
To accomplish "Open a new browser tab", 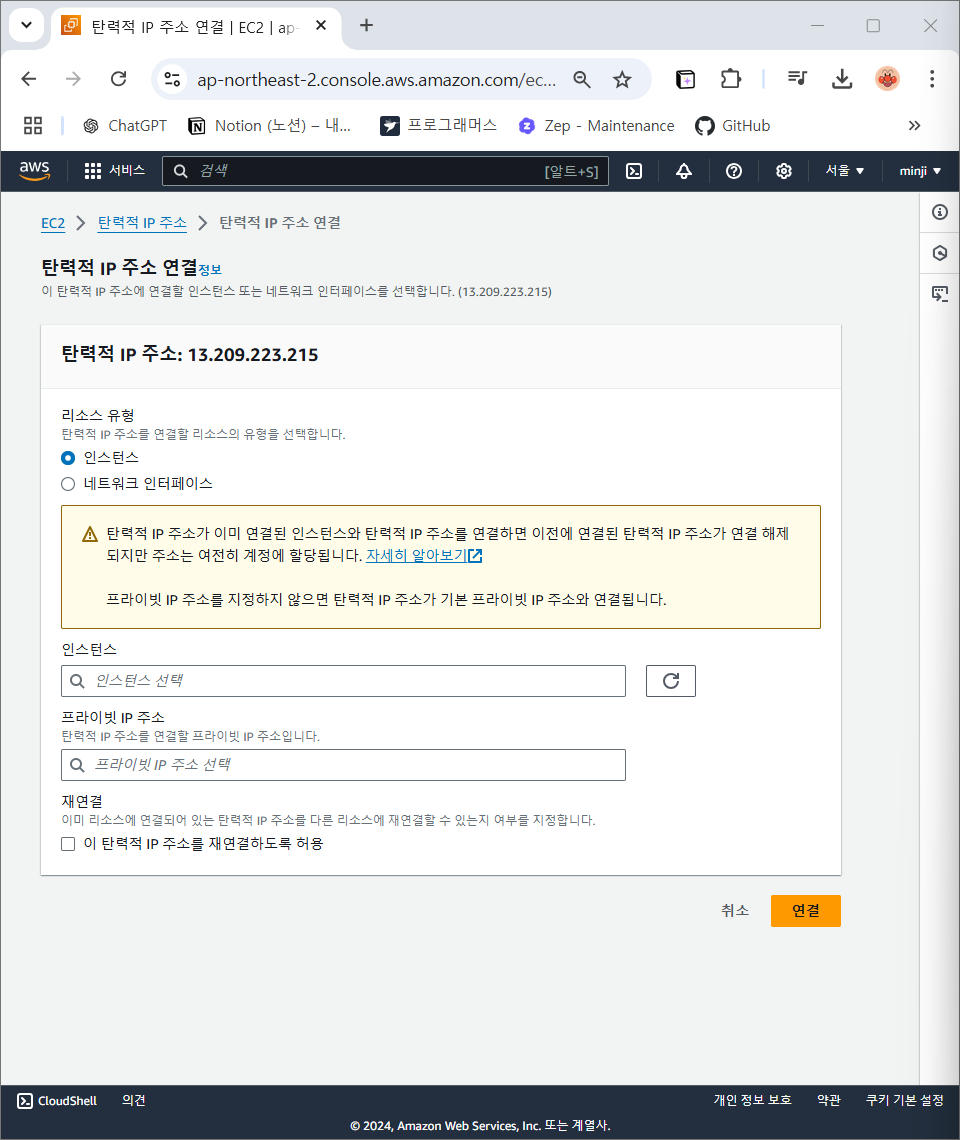I will [367, 25].
